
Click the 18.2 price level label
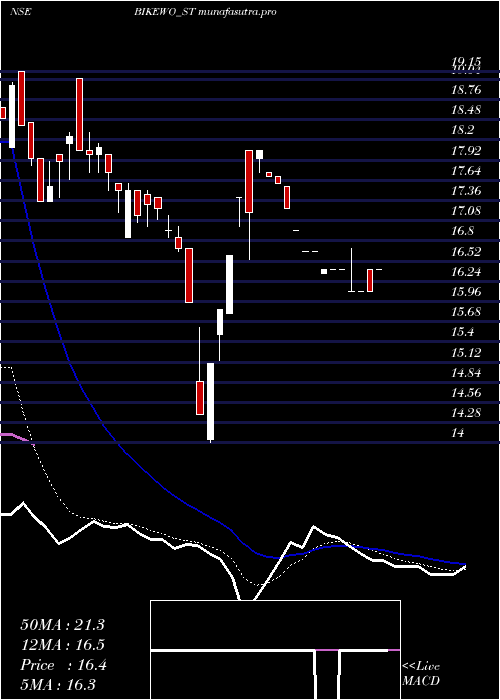[x=462, y=130]
